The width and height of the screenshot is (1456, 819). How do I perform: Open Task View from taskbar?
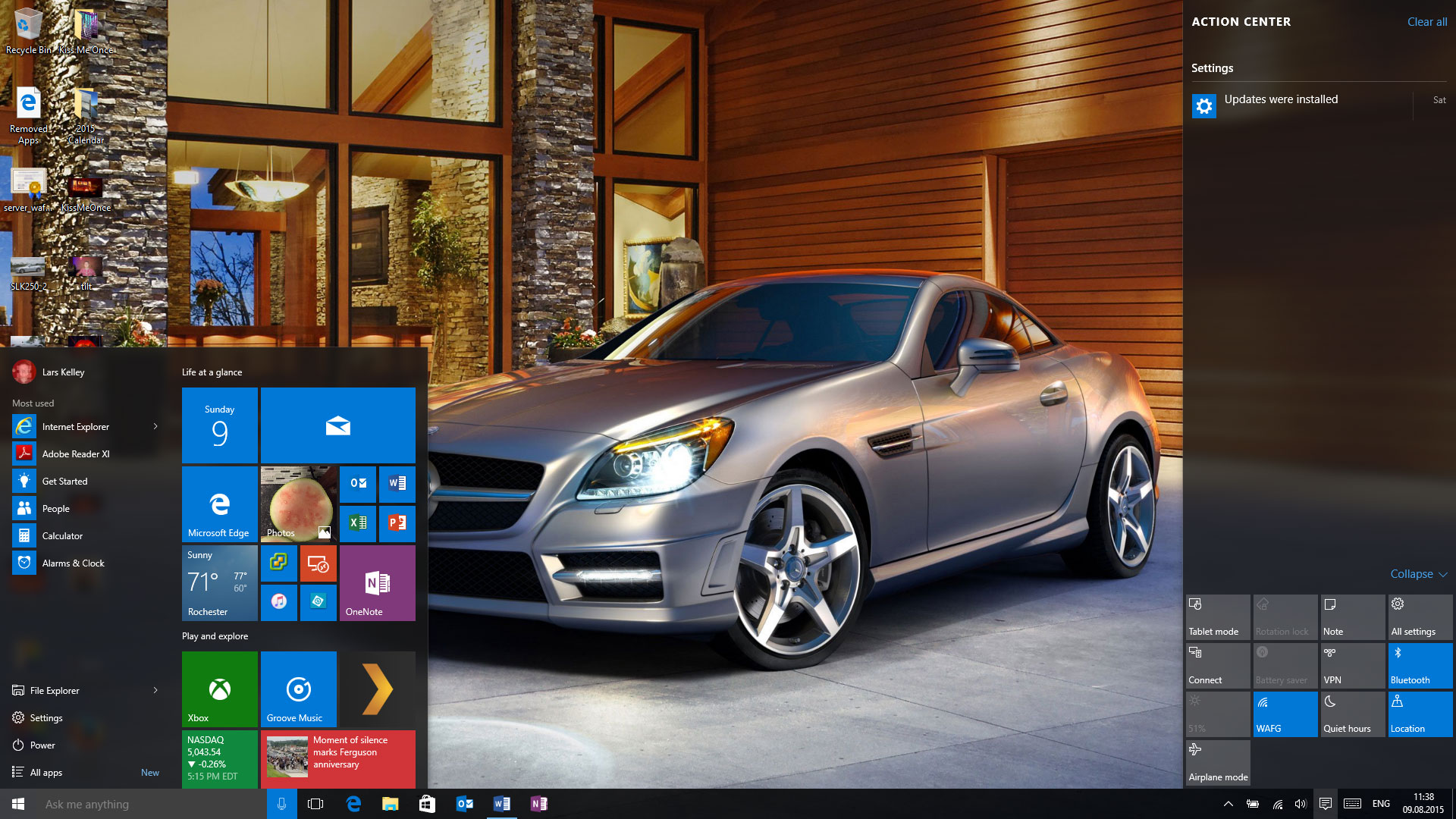coord(315,804)
